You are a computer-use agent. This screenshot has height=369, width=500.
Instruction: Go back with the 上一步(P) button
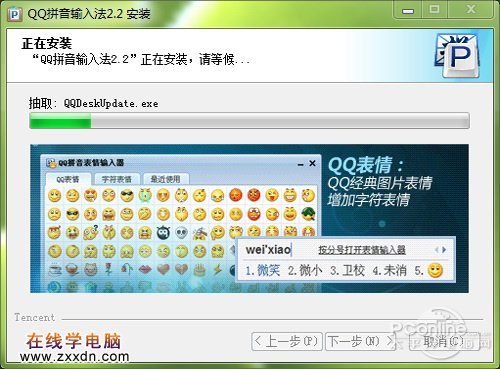[287, 341]
